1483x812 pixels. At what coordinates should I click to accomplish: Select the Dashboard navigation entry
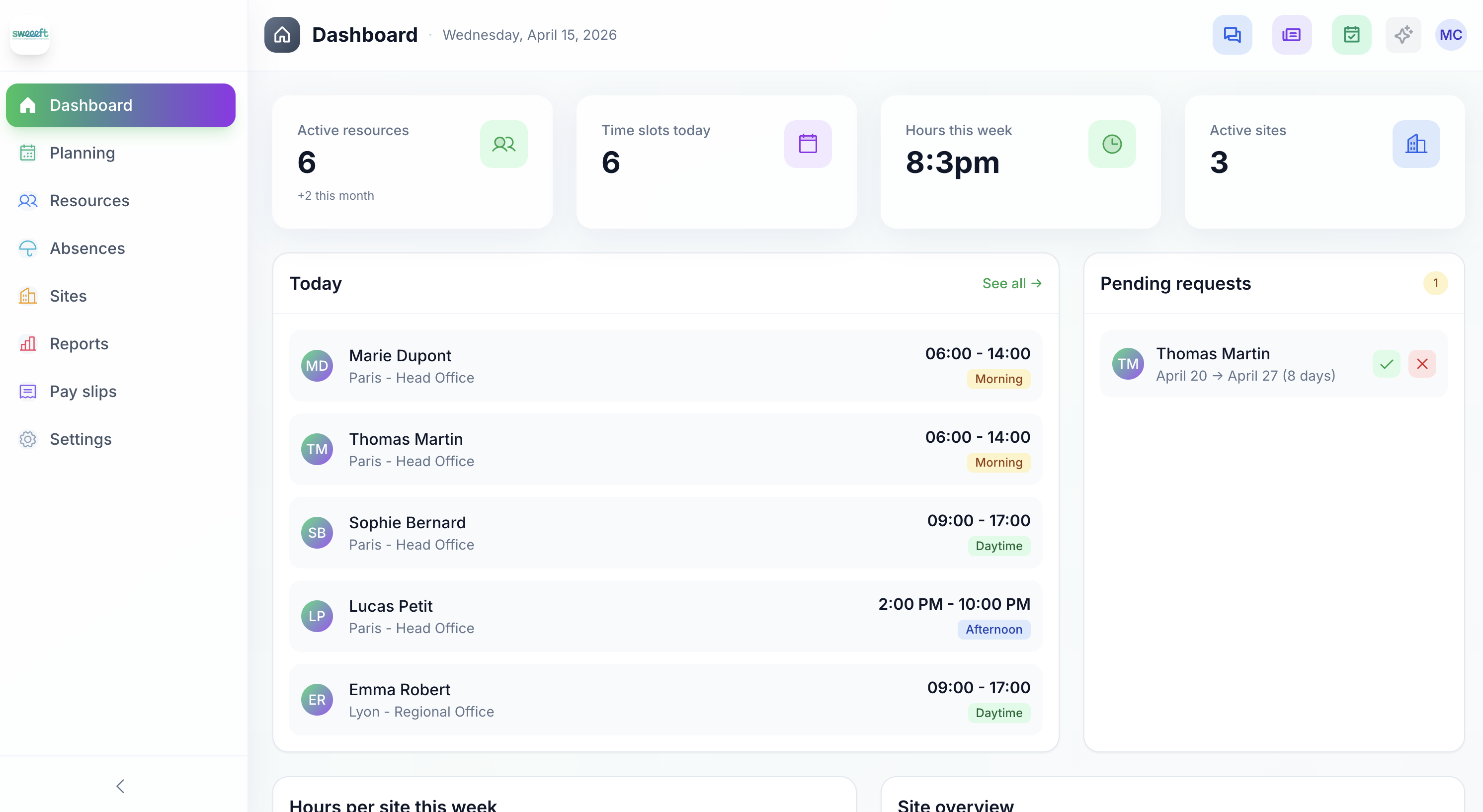90,105
